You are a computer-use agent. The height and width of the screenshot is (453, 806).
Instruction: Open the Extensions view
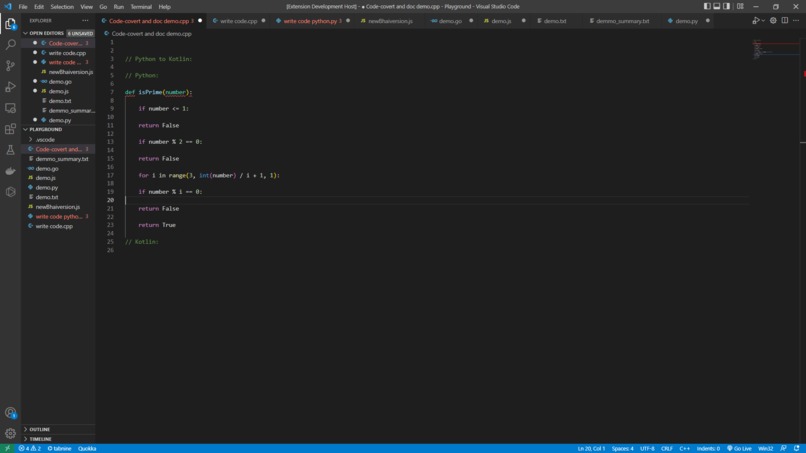pyautogui.click(x=10, y=129)
